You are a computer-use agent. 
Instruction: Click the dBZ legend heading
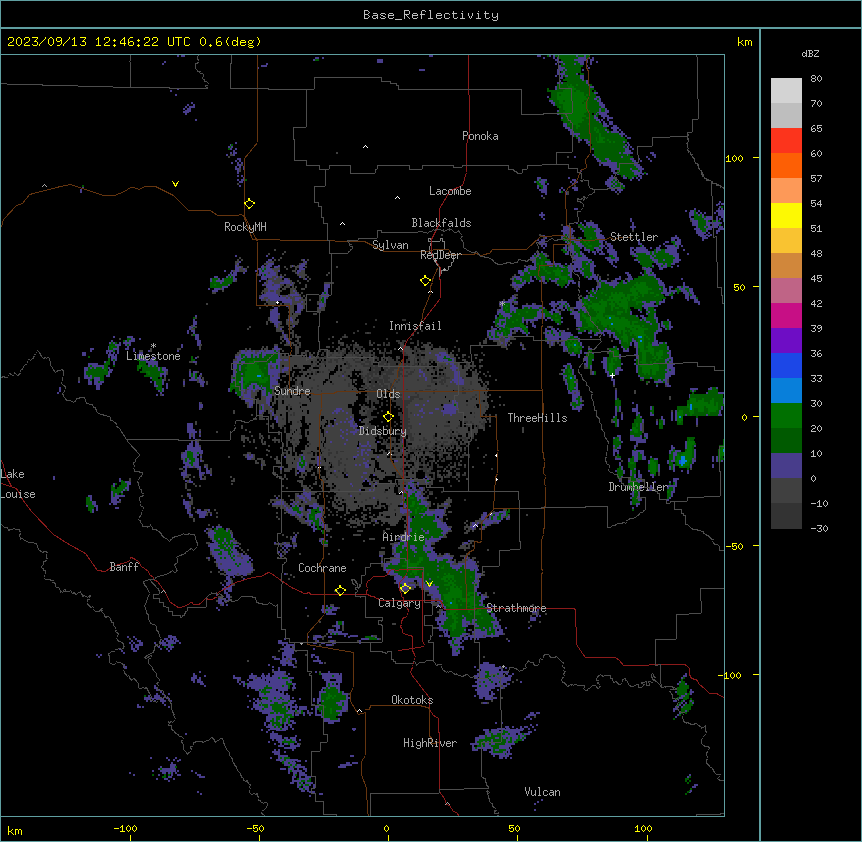[810, 53]
